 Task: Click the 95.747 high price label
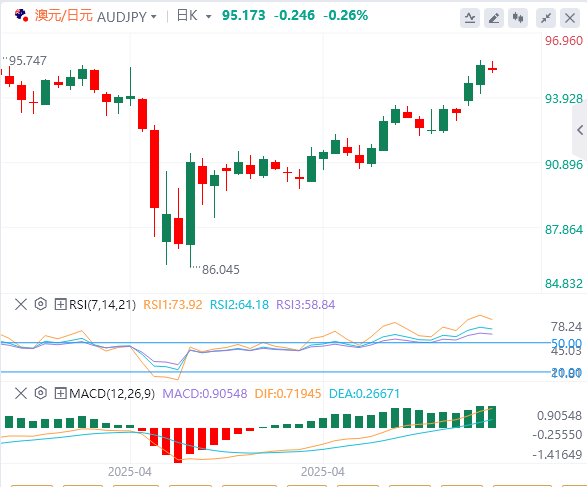pyautogui.click(x=28, y=61)
